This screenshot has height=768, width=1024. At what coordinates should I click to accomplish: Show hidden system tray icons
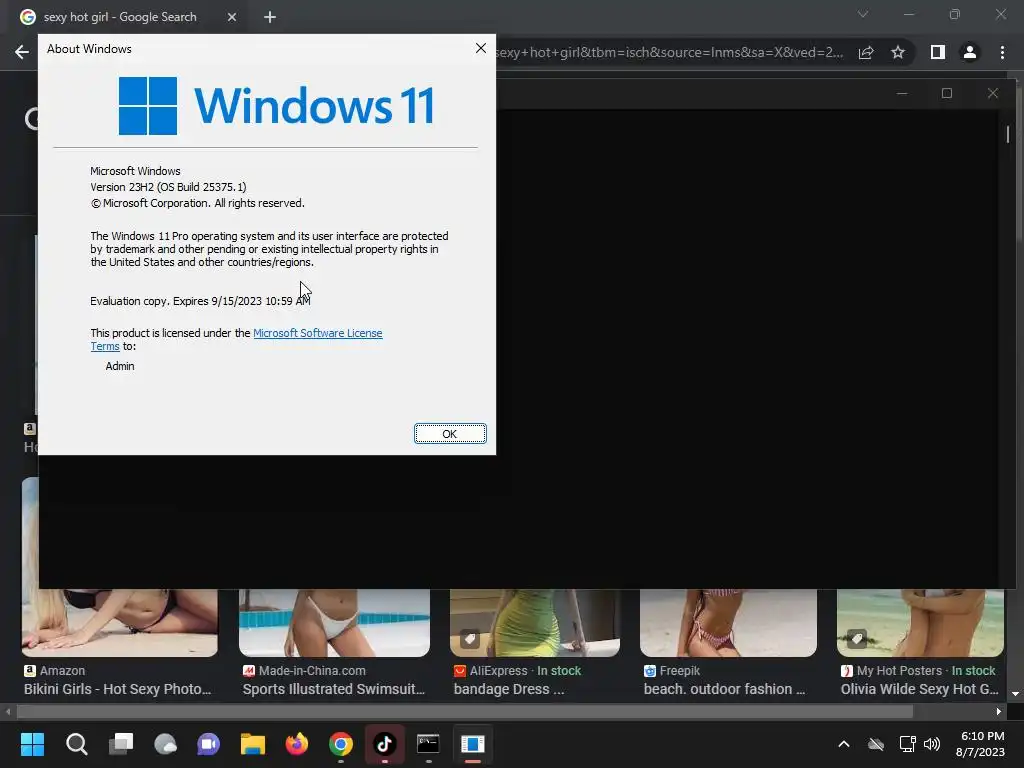click(844, 744)
